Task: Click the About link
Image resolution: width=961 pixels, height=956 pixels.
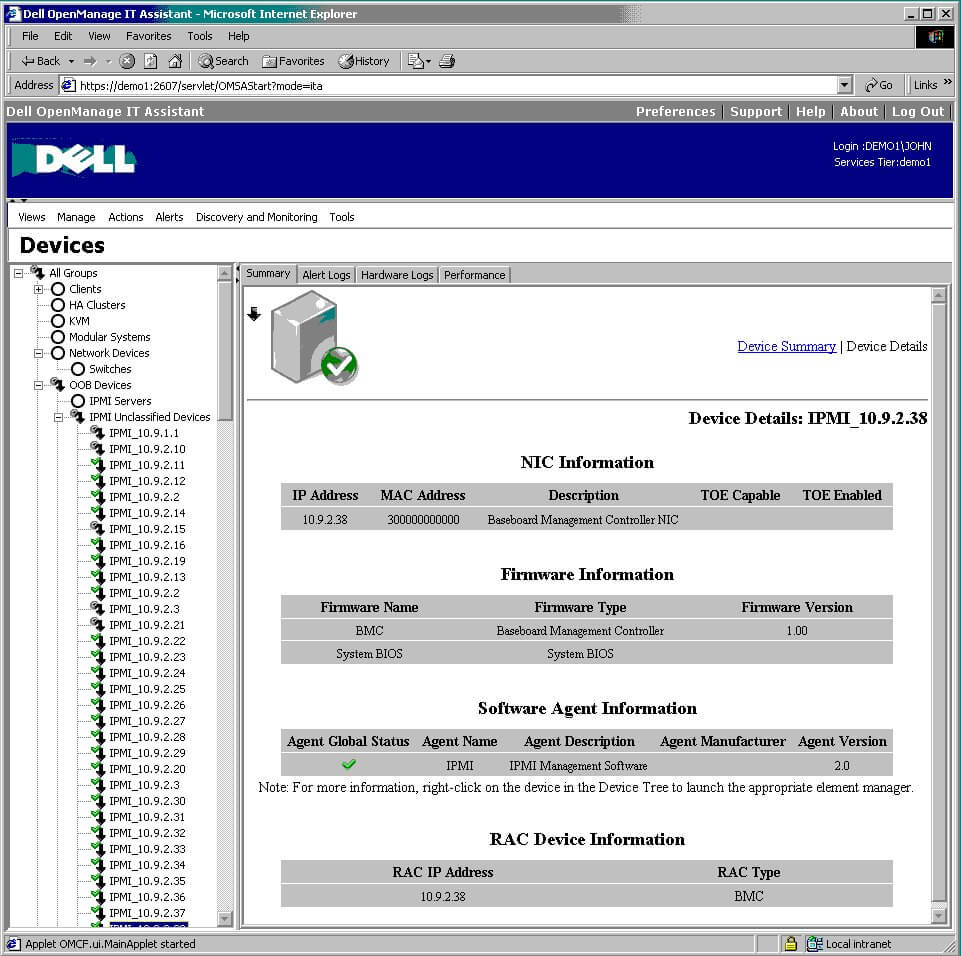Action: (859, 112)
